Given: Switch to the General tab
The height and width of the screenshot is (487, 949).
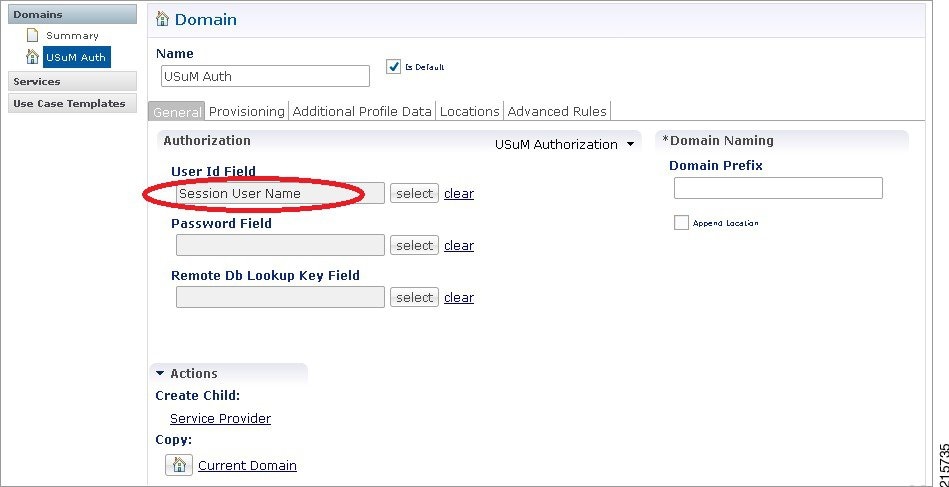Looking at the screenshot, I should (177, 112).
